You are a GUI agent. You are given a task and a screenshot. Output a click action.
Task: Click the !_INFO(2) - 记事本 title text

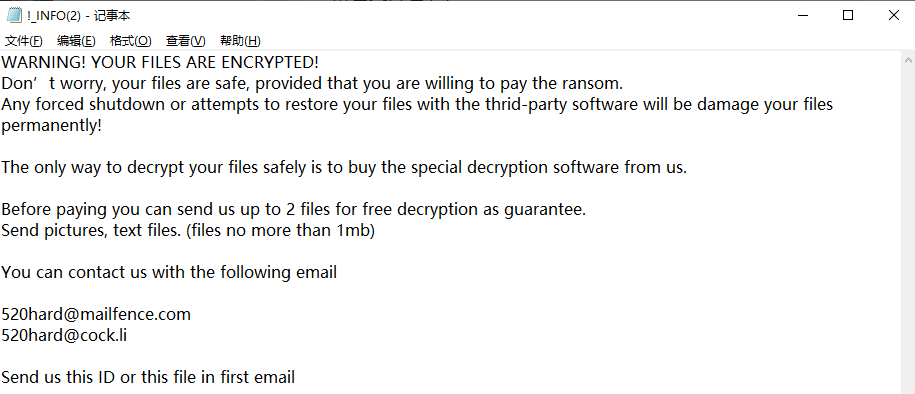79,16
